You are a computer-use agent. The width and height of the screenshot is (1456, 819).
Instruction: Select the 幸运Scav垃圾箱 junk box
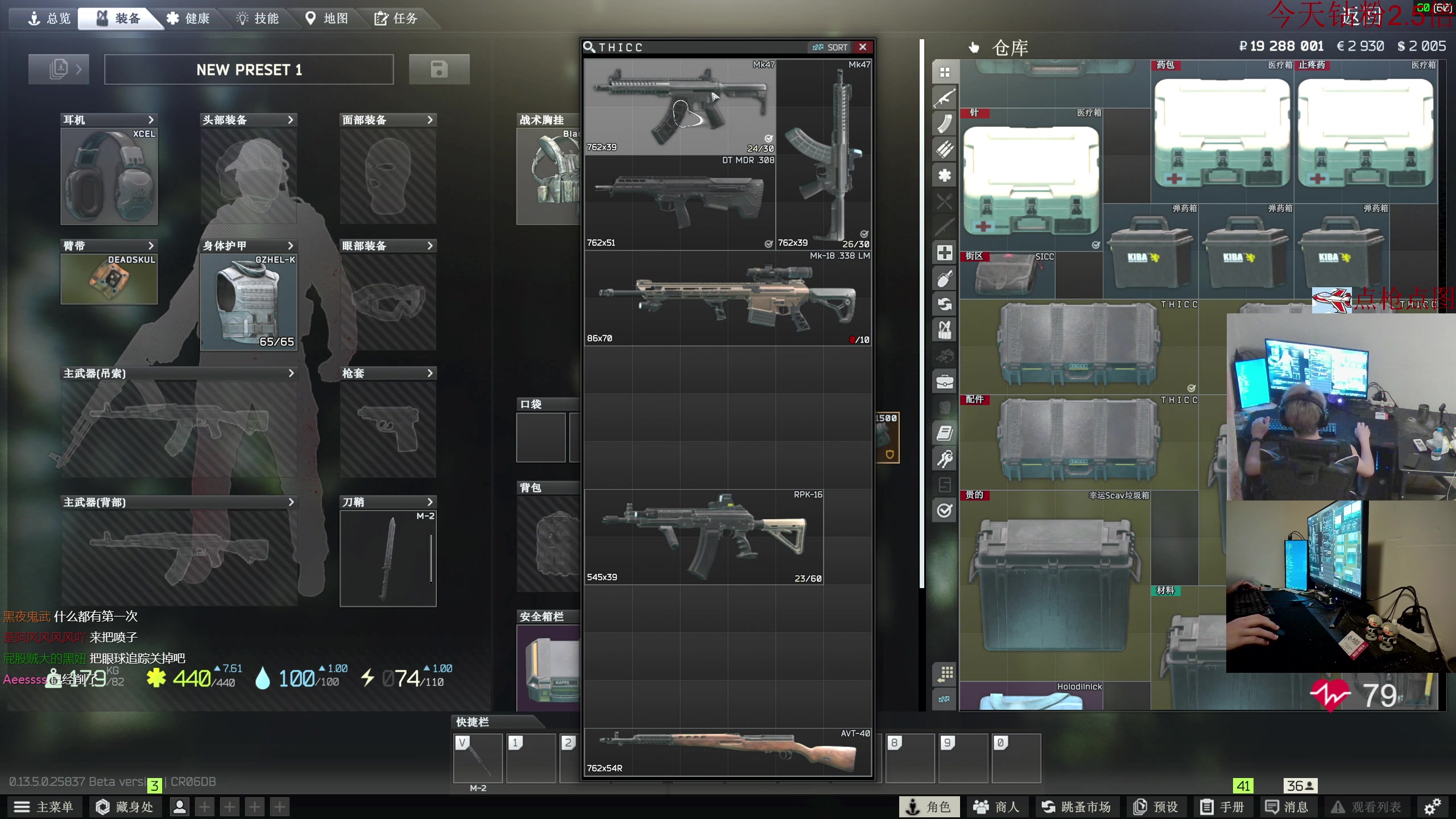point(1056,585)
